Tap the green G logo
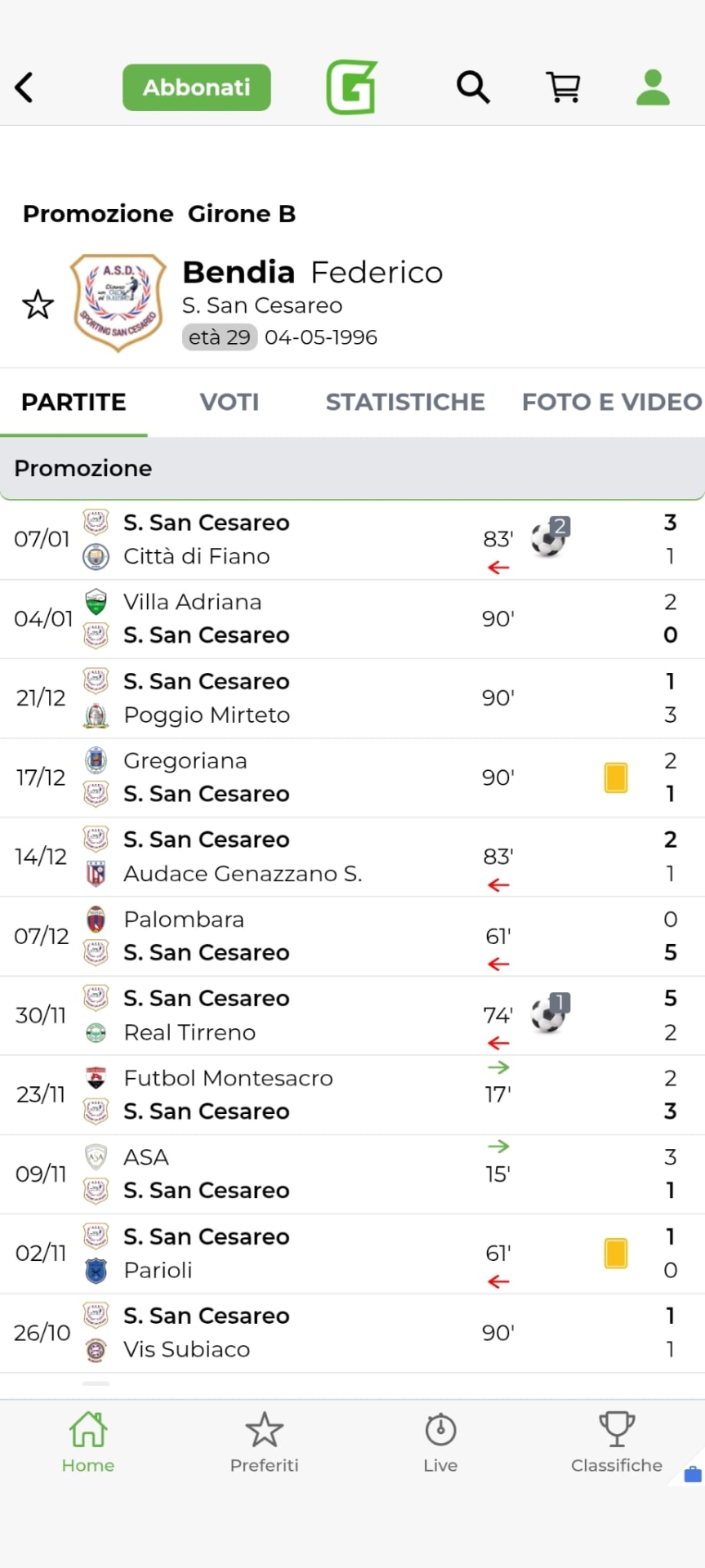The image size is (705, 1568). coord(352,87)
